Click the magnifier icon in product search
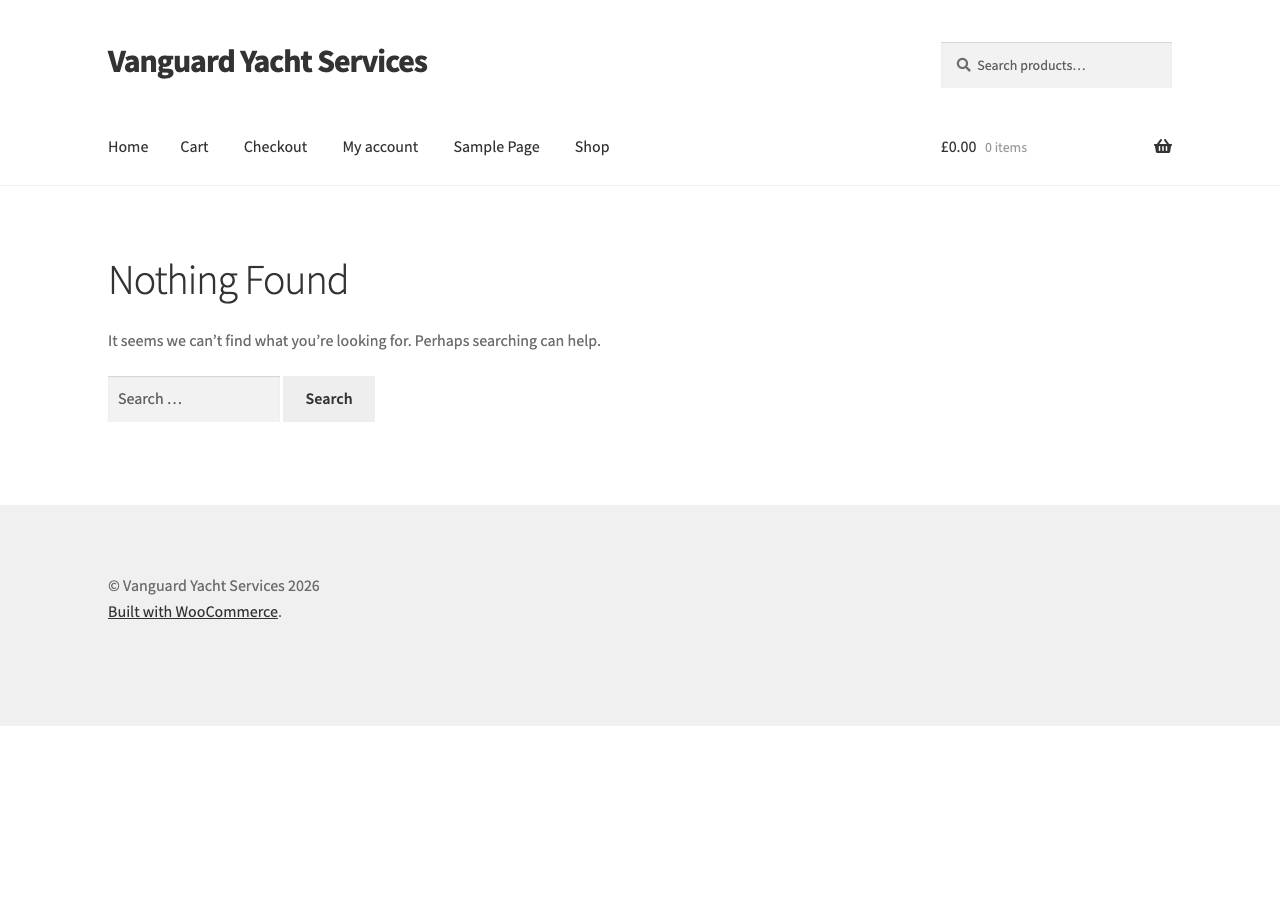1280x900 pixels. point(963,65)
